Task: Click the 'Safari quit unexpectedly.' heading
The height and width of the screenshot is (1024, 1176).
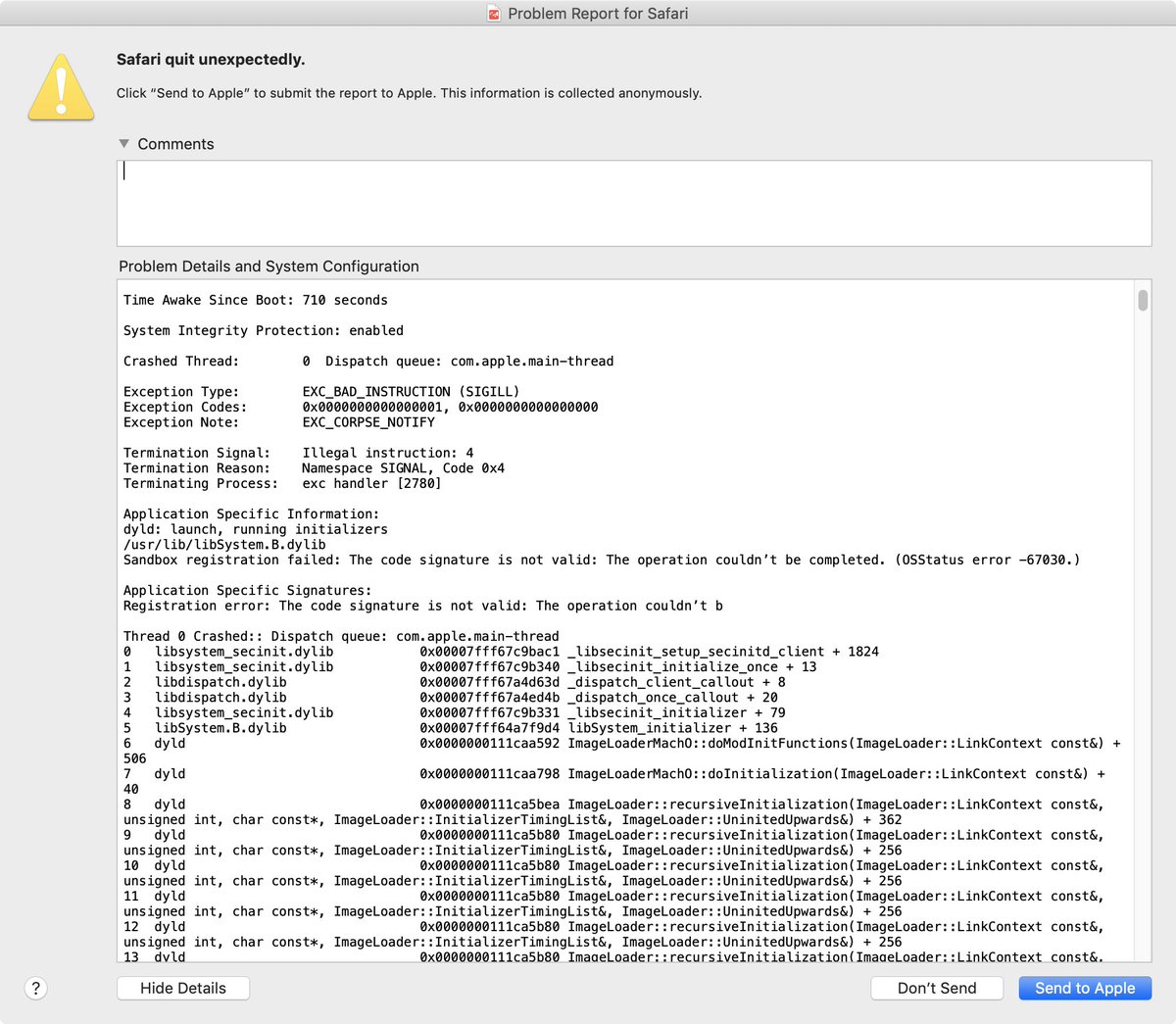Action: tap(211, 59)
